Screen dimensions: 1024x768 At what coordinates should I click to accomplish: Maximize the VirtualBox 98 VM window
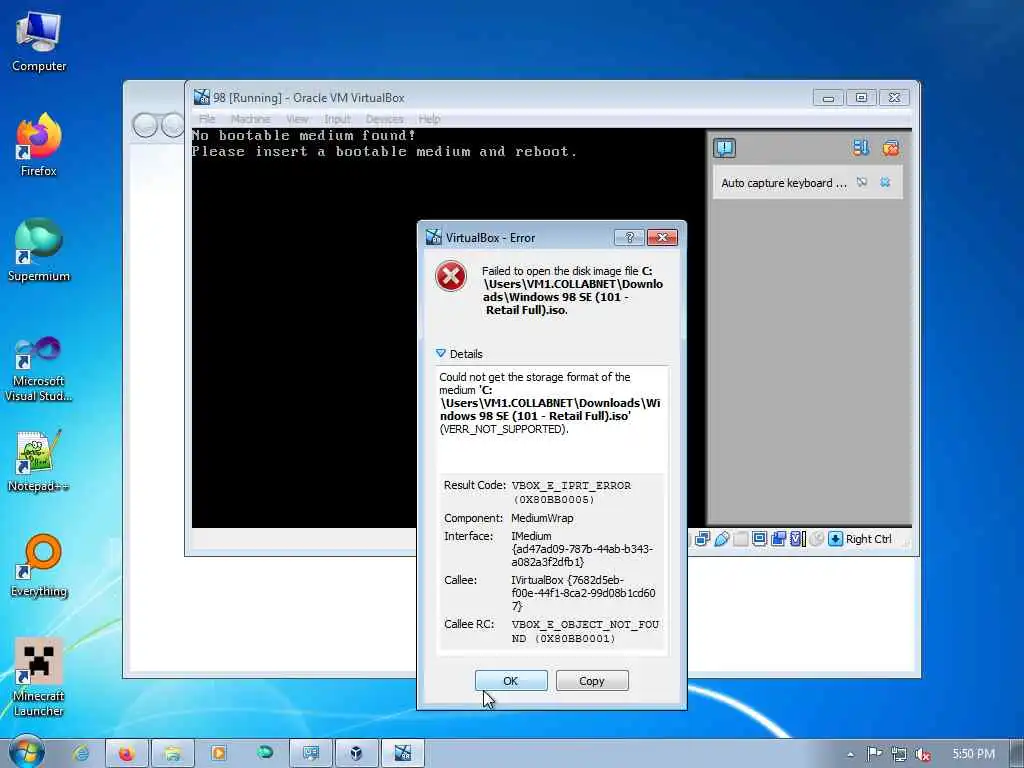click(x=861, y=98)
